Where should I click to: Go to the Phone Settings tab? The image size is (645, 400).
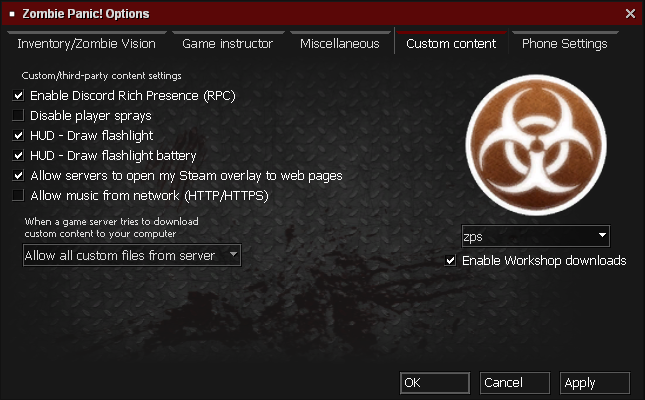point(564,43)
